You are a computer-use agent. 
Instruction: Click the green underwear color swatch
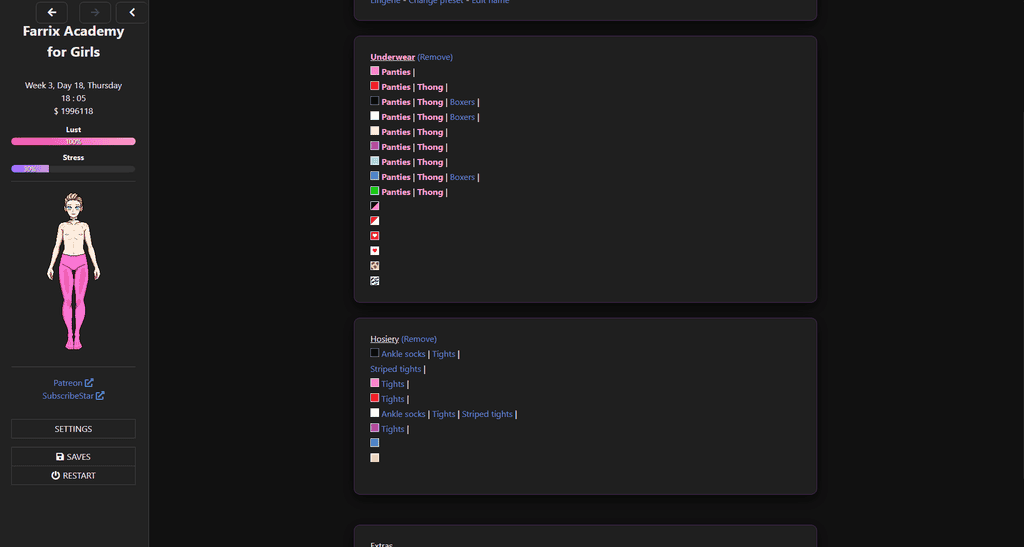pos(375,191)
